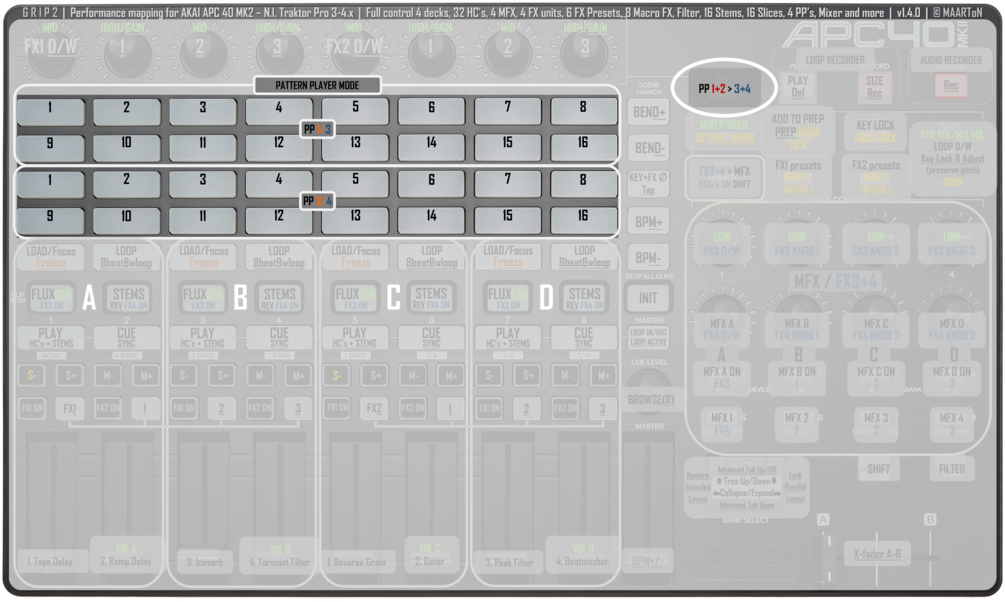The width and height of the screenshot is (1005, 602).
Task: Click the BPM+ button
Action: click(649, 222)
